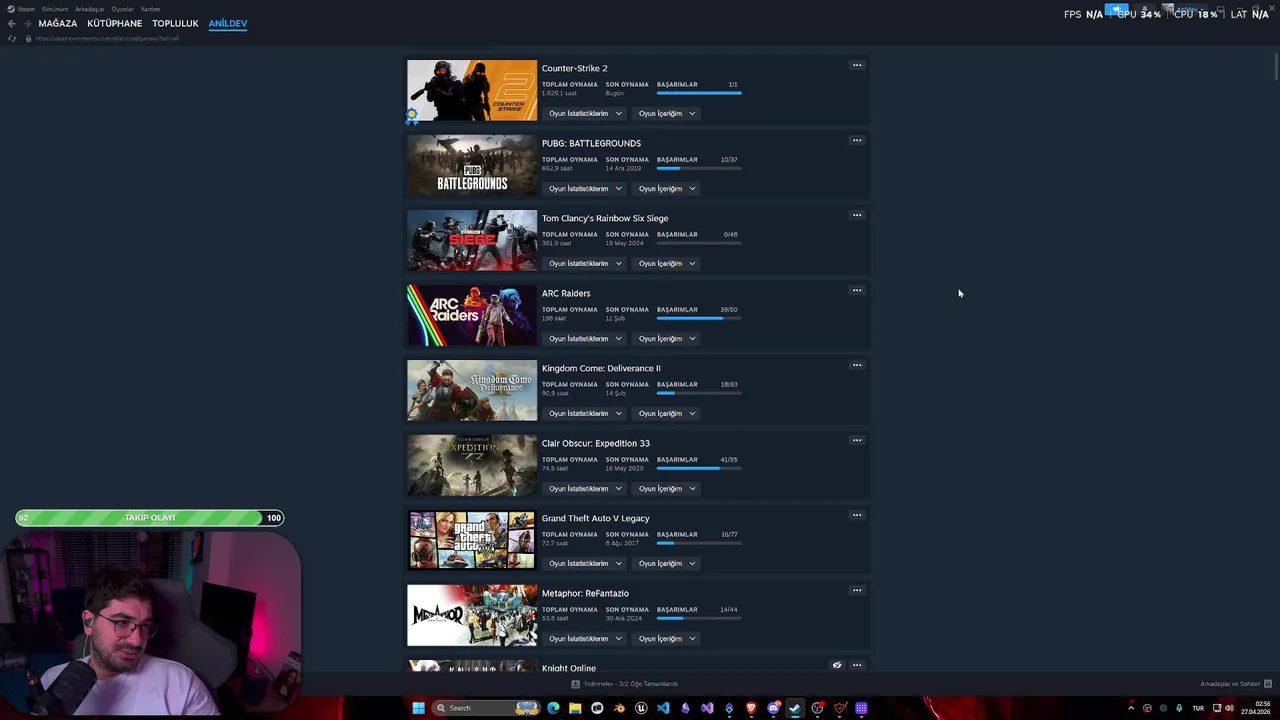Go back using the Steam back arrow

pos(11,23)
